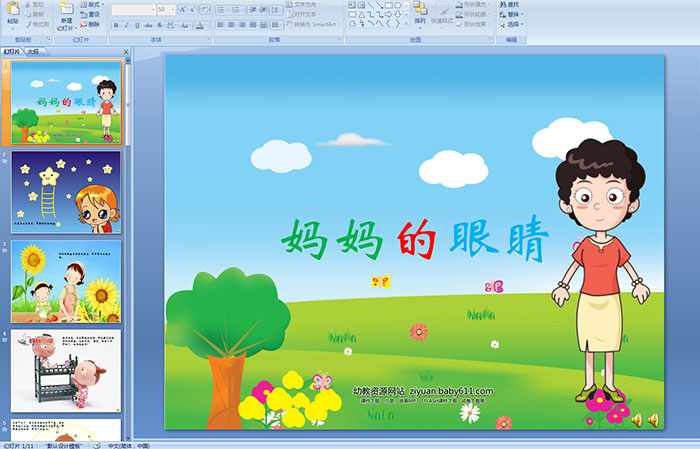This screenshot has width=700, height=449.
Task: Toggle italic formatting
Action: pos(126,25)
